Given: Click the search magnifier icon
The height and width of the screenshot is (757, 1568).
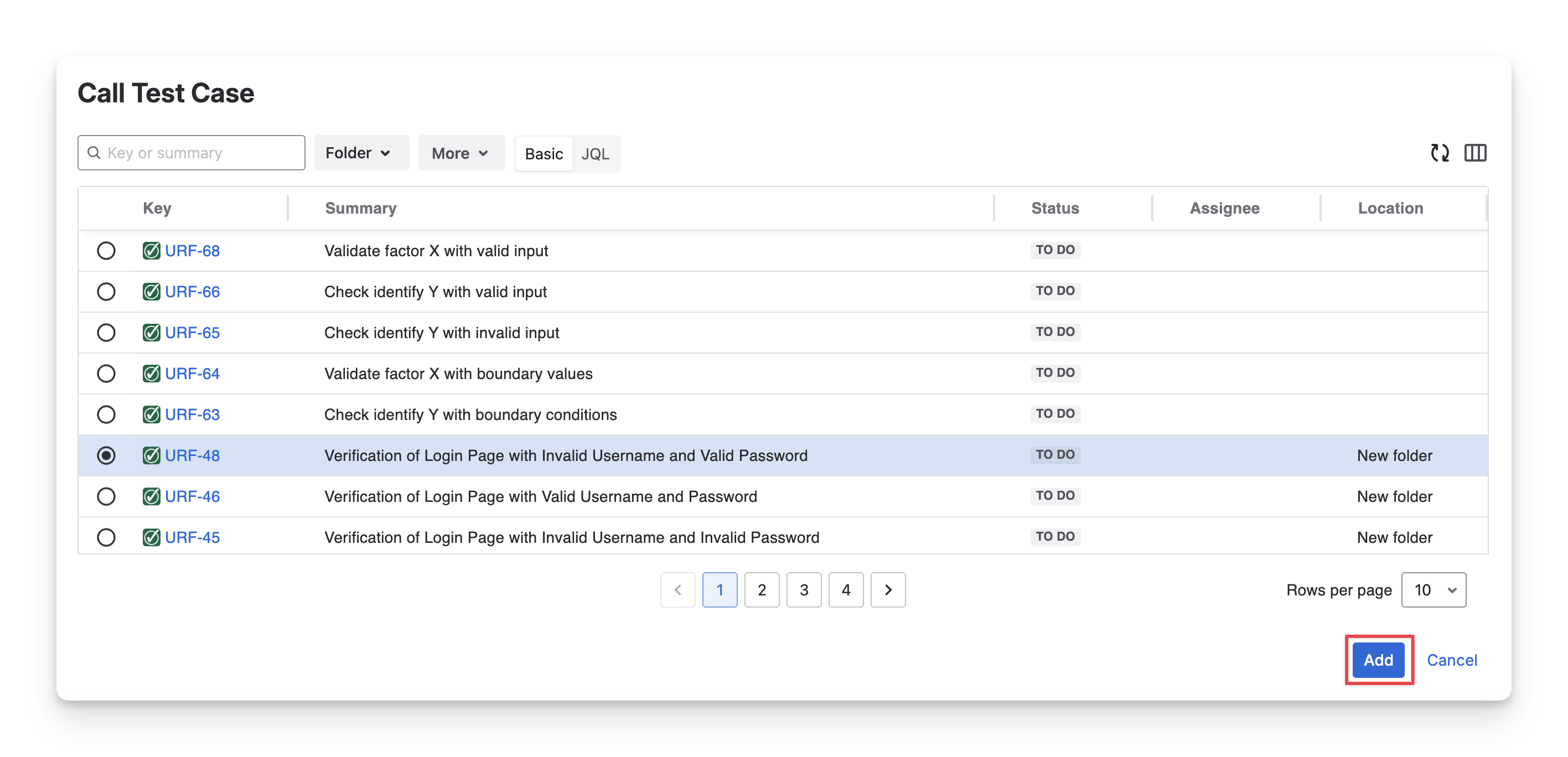Looking at the screenshot, I should (94, 153).
